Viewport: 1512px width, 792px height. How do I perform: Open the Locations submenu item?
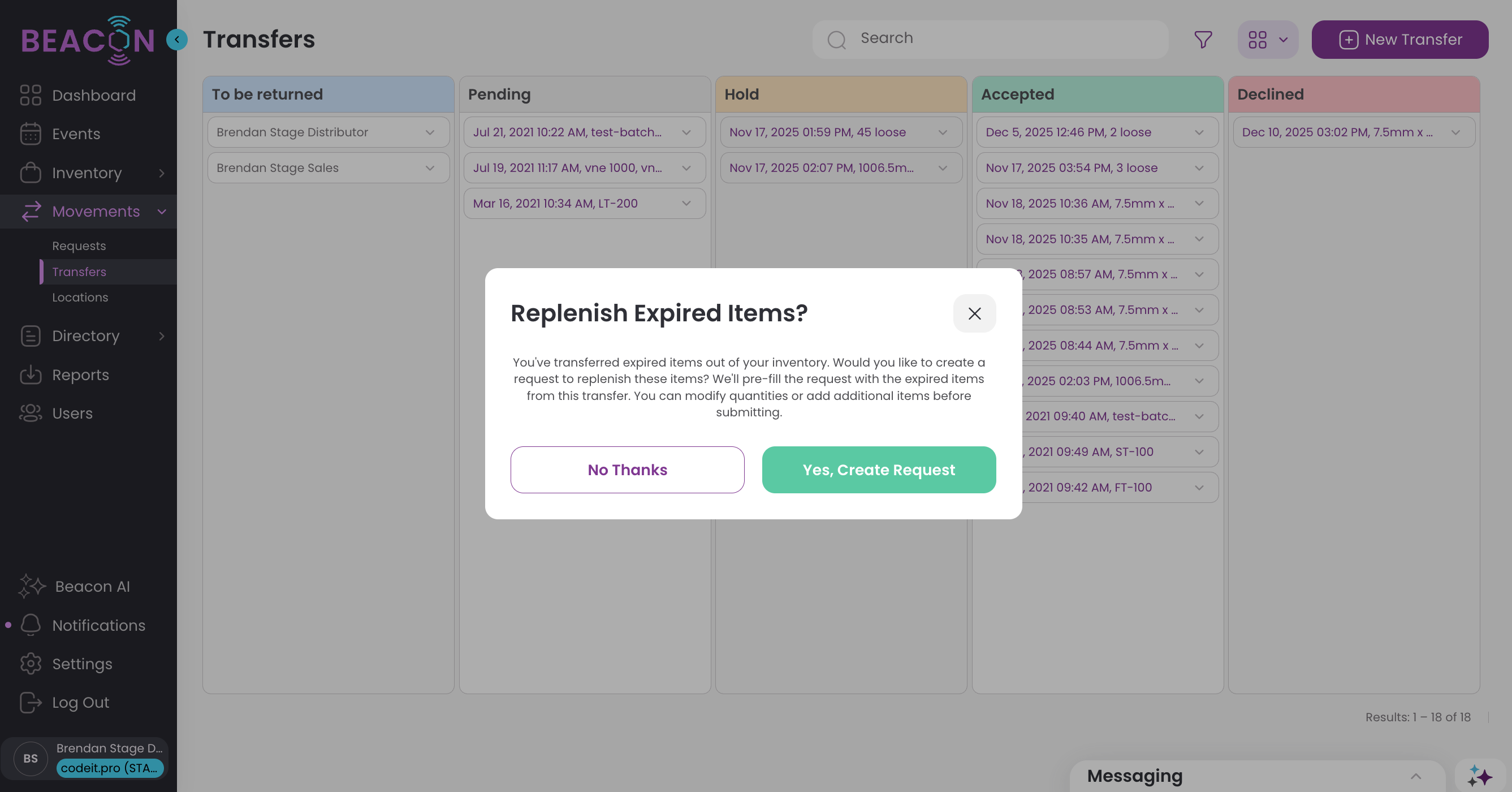80,297
